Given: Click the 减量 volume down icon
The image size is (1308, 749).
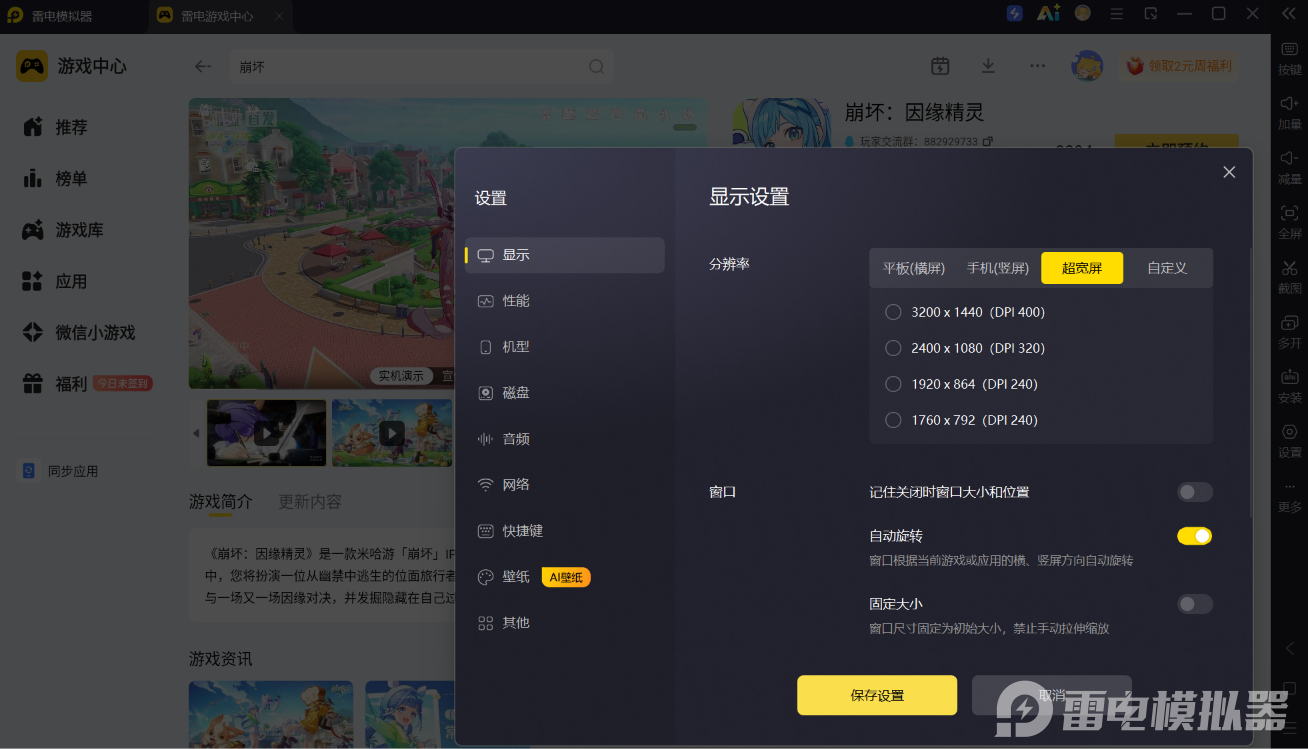Looking at the screenshot, I should click(x=1290, y=158).
